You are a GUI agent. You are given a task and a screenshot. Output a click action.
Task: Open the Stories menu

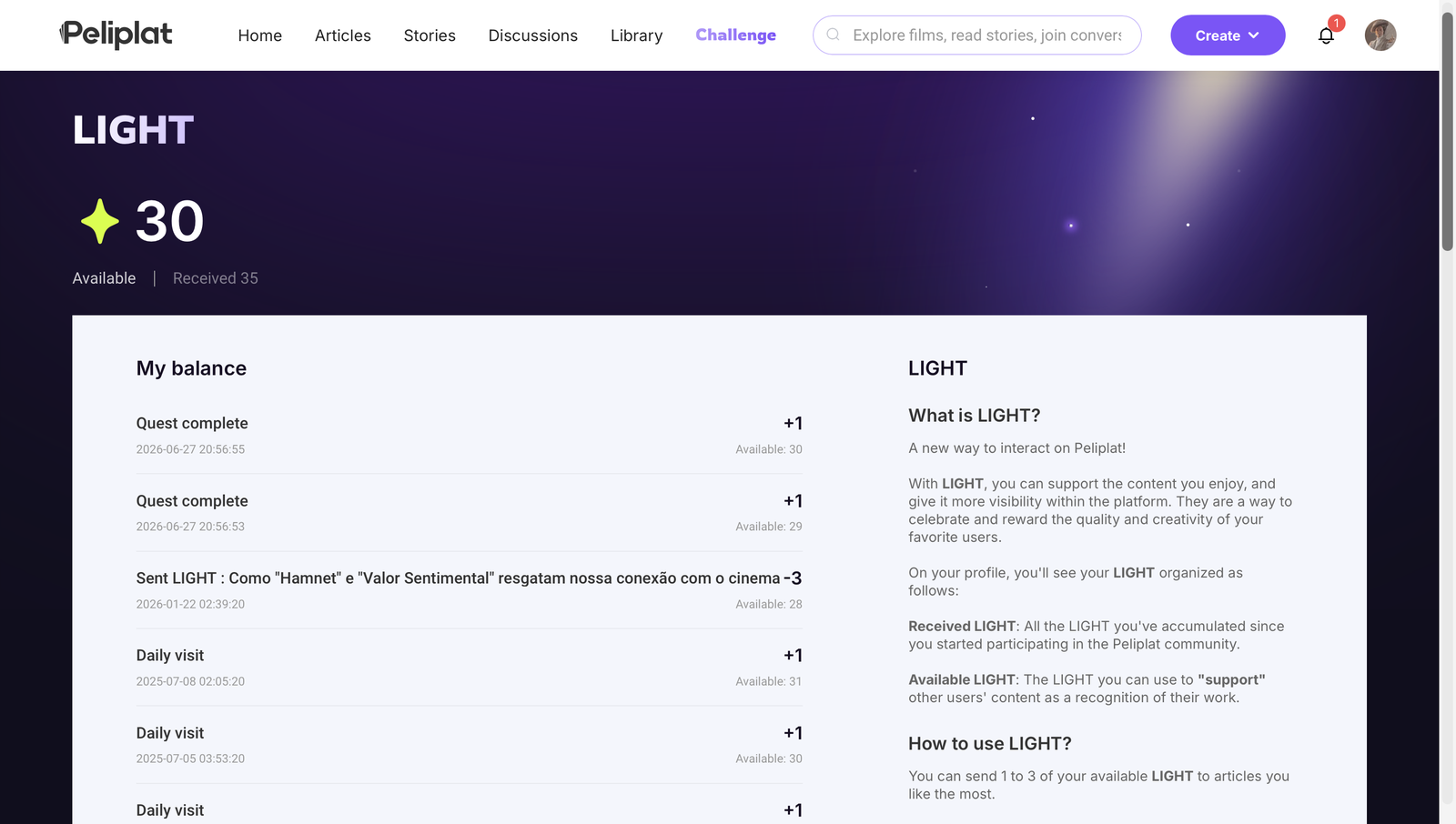pos(430,35)
